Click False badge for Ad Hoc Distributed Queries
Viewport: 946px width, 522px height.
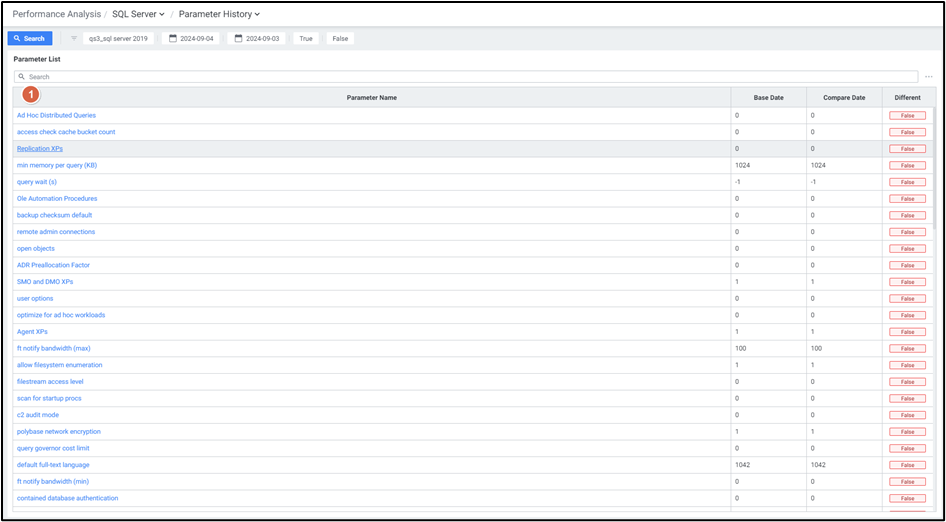(x=907, y=116)
